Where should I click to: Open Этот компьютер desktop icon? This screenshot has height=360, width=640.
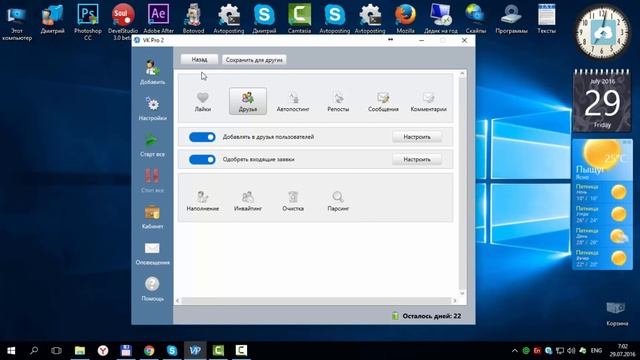[x=17, y=22]
